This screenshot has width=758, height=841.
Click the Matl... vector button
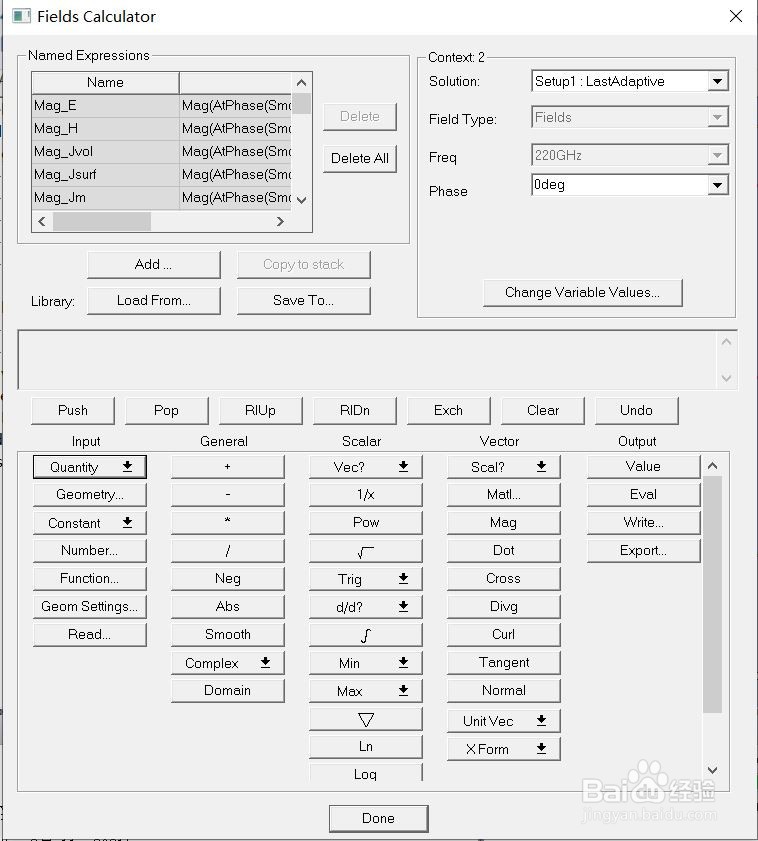click(x=504, y=495)
